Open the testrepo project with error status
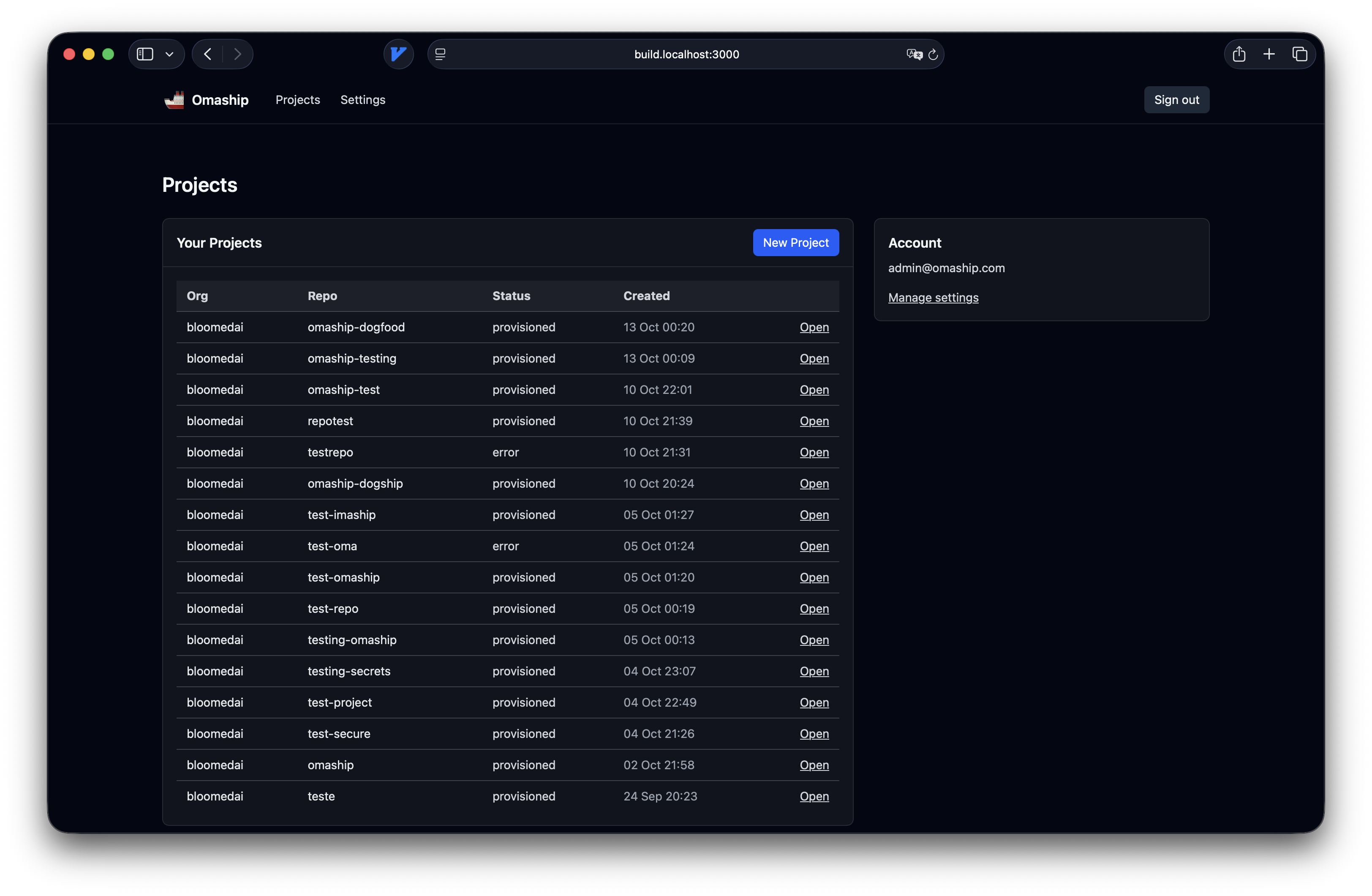1372x896 pixels. (x=814, y=452)
